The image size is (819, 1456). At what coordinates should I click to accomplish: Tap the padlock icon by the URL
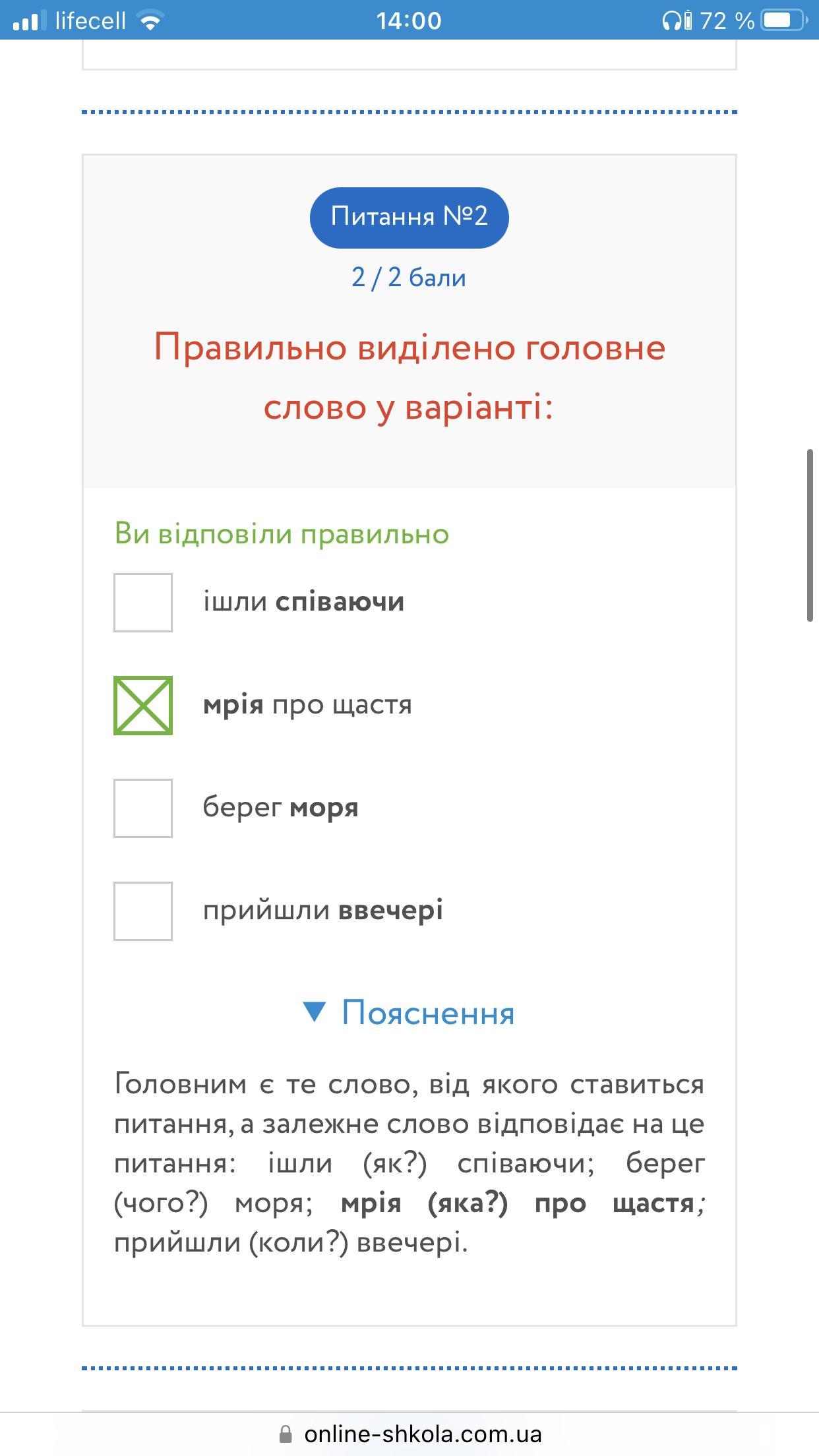point(286,1434)
